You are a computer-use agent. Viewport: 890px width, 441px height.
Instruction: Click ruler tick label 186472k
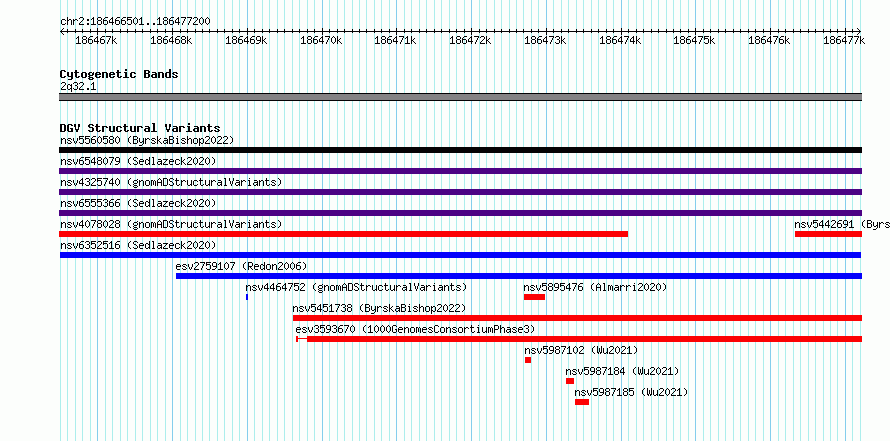[x=470, y=40]
